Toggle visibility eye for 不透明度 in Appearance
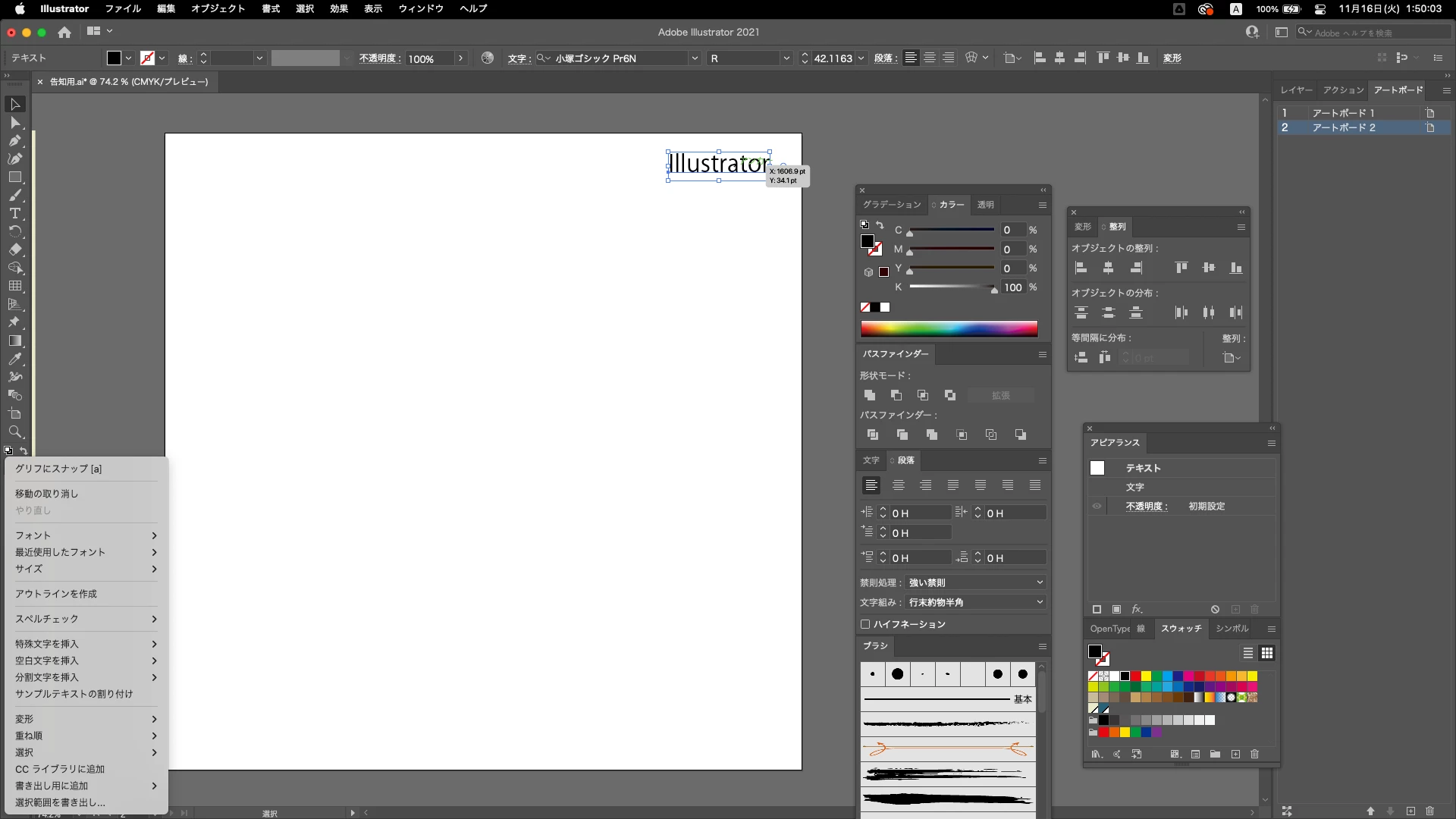 1097,506
